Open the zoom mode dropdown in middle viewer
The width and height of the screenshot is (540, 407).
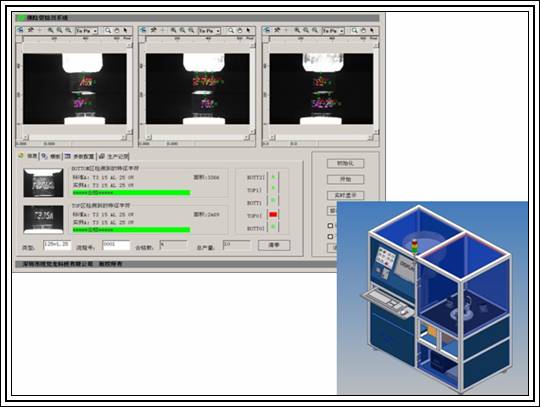click(x=209, y=31)
